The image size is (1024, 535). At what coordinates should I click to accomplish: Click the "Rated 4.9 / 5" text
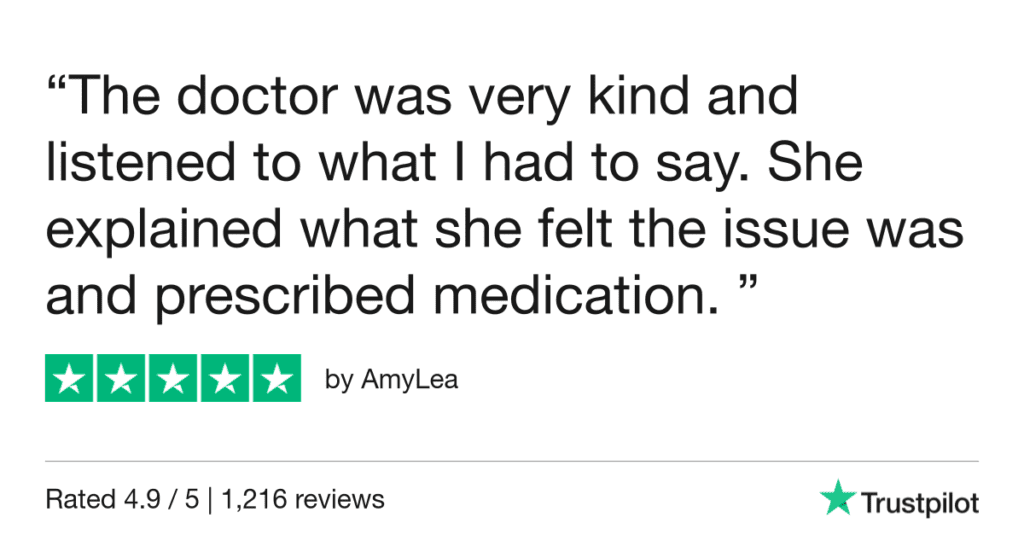tap(121, 498)
